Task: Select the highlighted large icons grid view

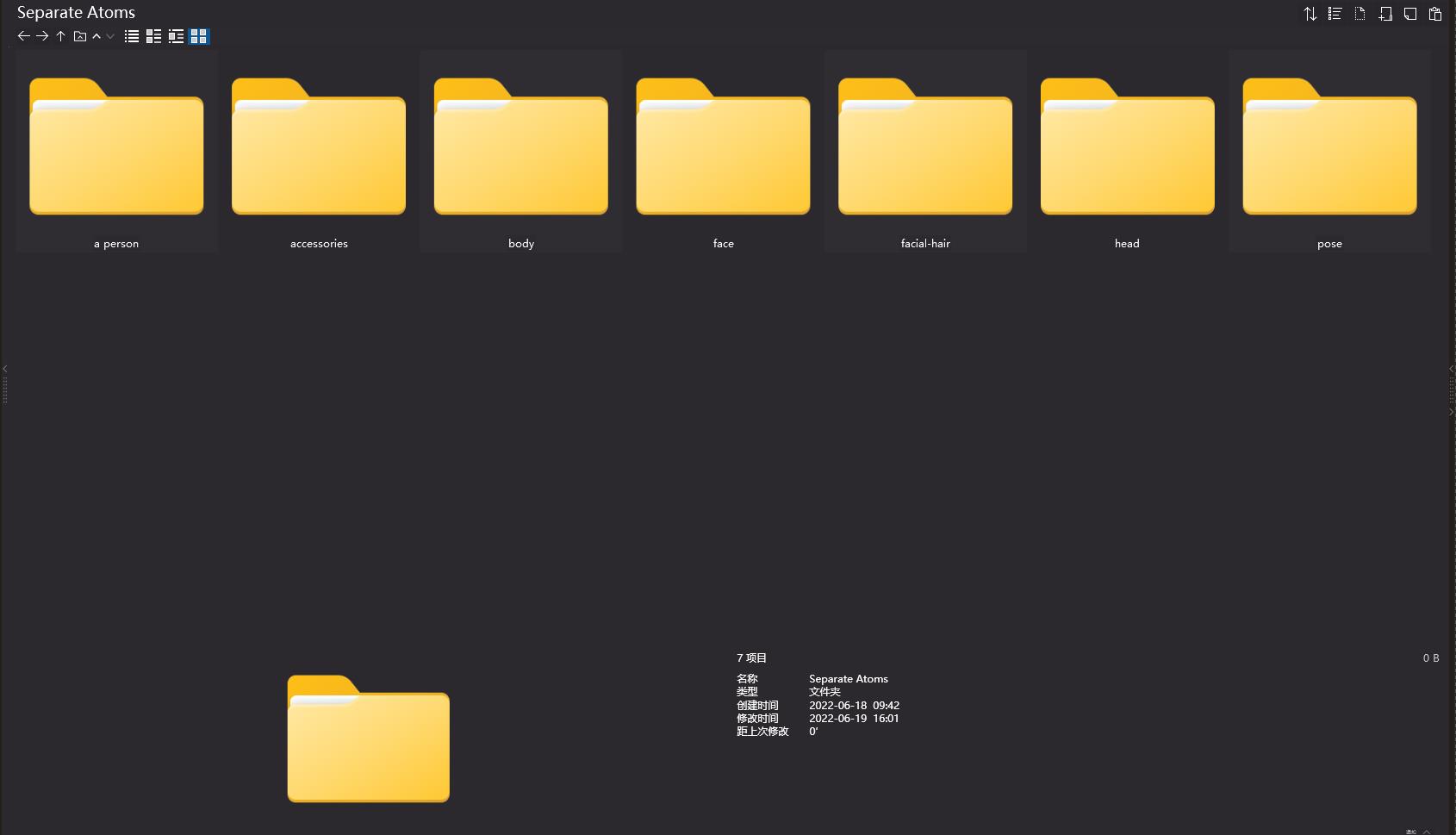Action: point(199,36)
